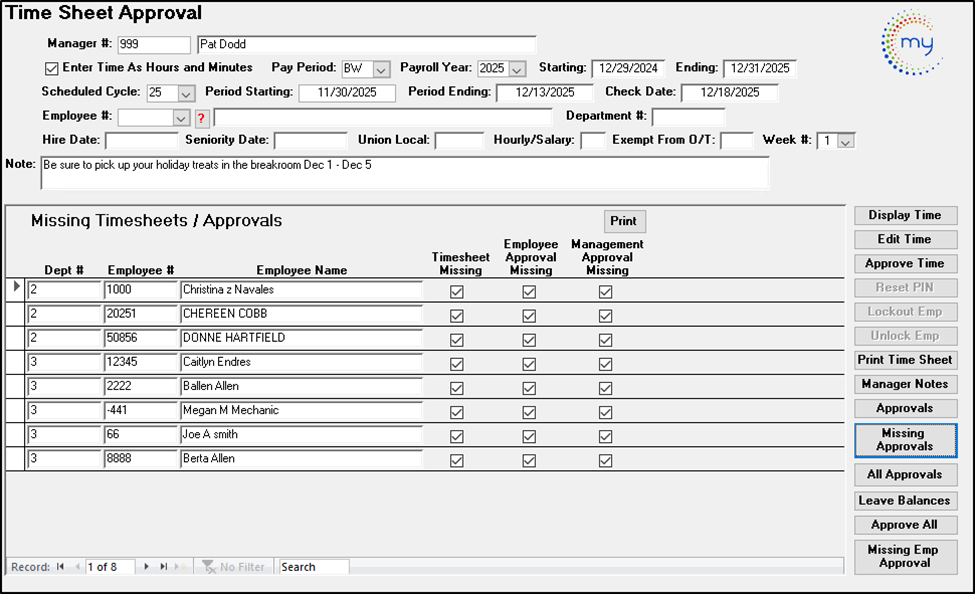The width and height of the screenshot is (975, 594).
Task: Open the Scheduled Cycle dropdown
Action: tap(186, 93)
